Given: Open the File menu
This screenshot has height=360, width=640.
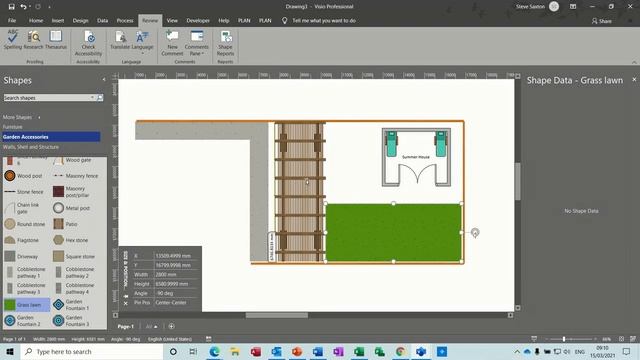Looking at the screenshot, I should (12, 20).
